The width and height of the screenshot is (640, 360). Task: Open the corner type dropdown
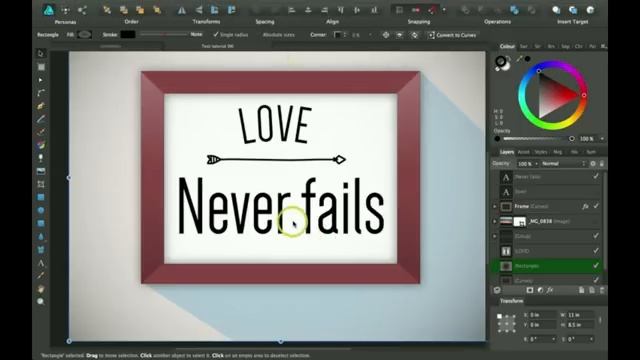340,35
